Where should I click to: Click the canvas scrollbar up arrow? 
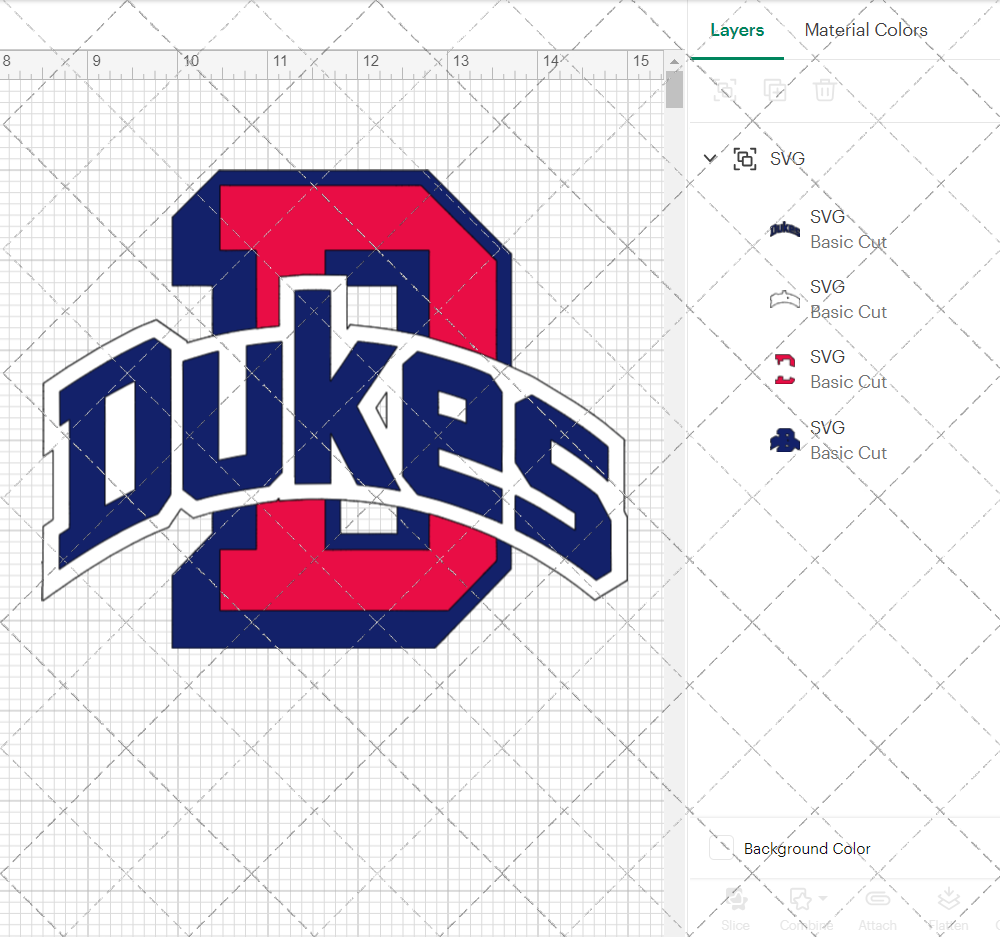point(674,62)
